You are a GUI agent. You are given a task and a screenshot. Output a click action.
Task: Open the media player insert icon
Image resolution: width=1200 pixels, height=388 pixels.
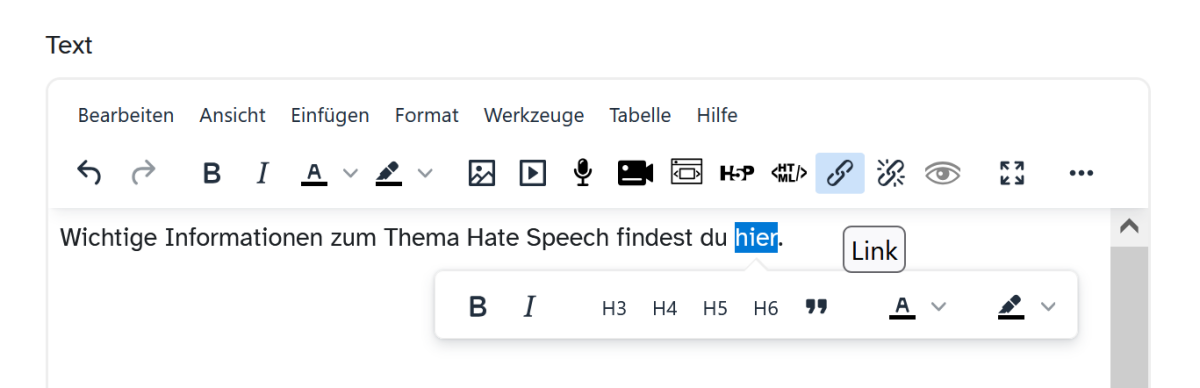(x=532, y=173)
